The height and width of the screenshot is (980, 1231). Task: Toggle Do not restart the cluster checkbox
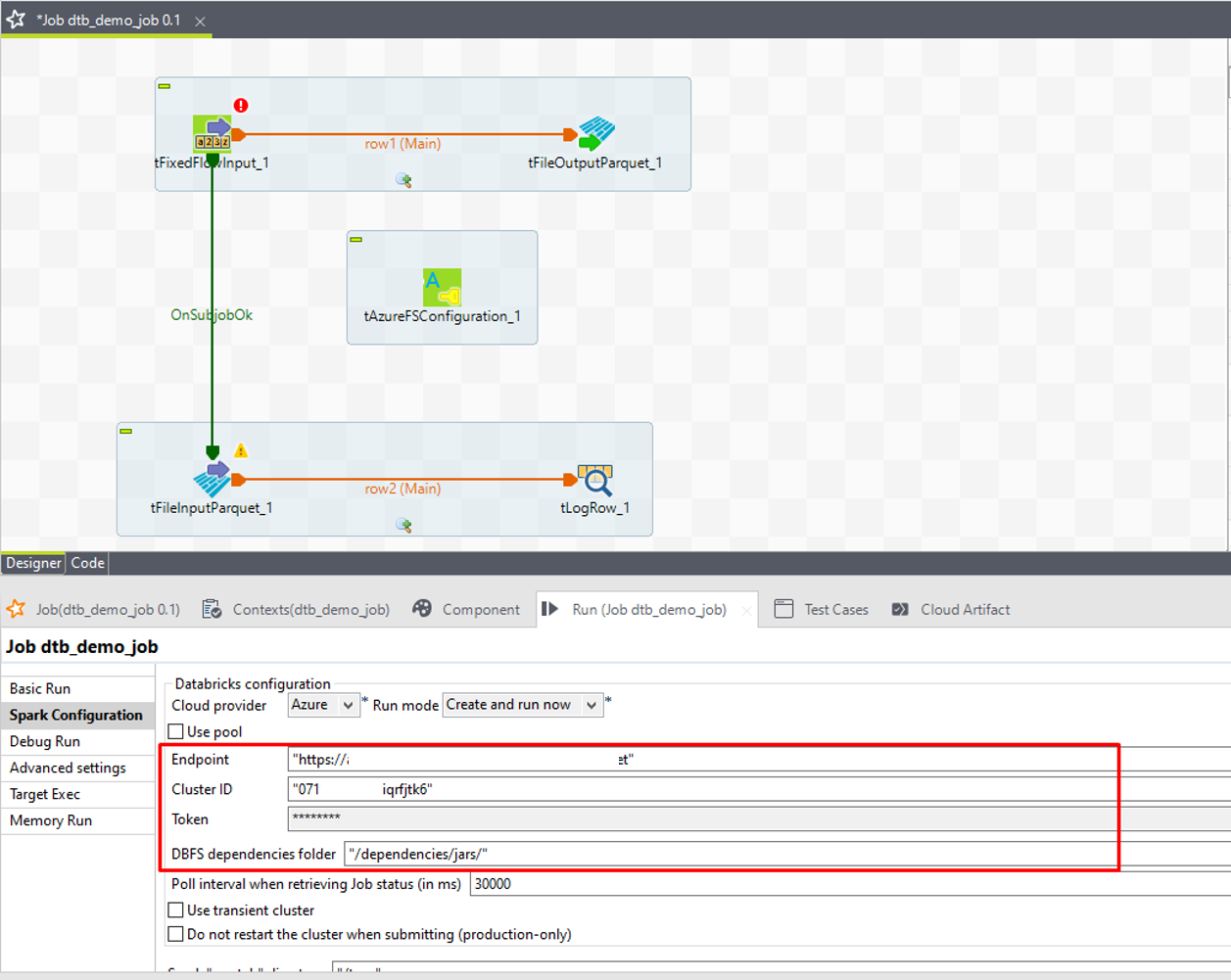pos(176,934)
